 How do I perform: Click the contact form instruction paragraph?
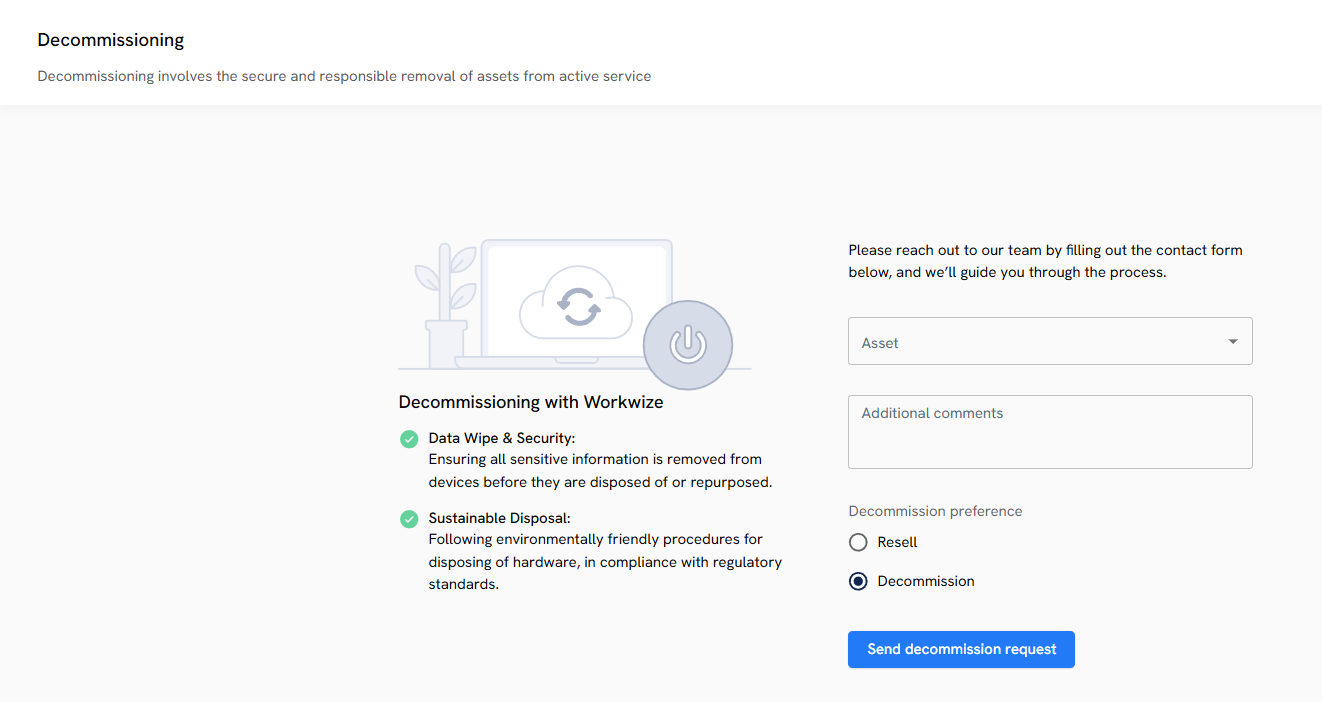coord(1045,261)
